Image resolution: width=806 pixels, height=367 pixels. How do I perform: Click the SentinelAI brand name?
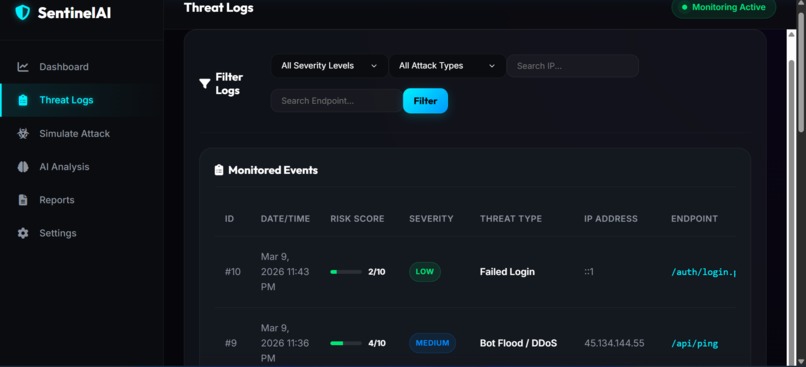tap(74, 13)
